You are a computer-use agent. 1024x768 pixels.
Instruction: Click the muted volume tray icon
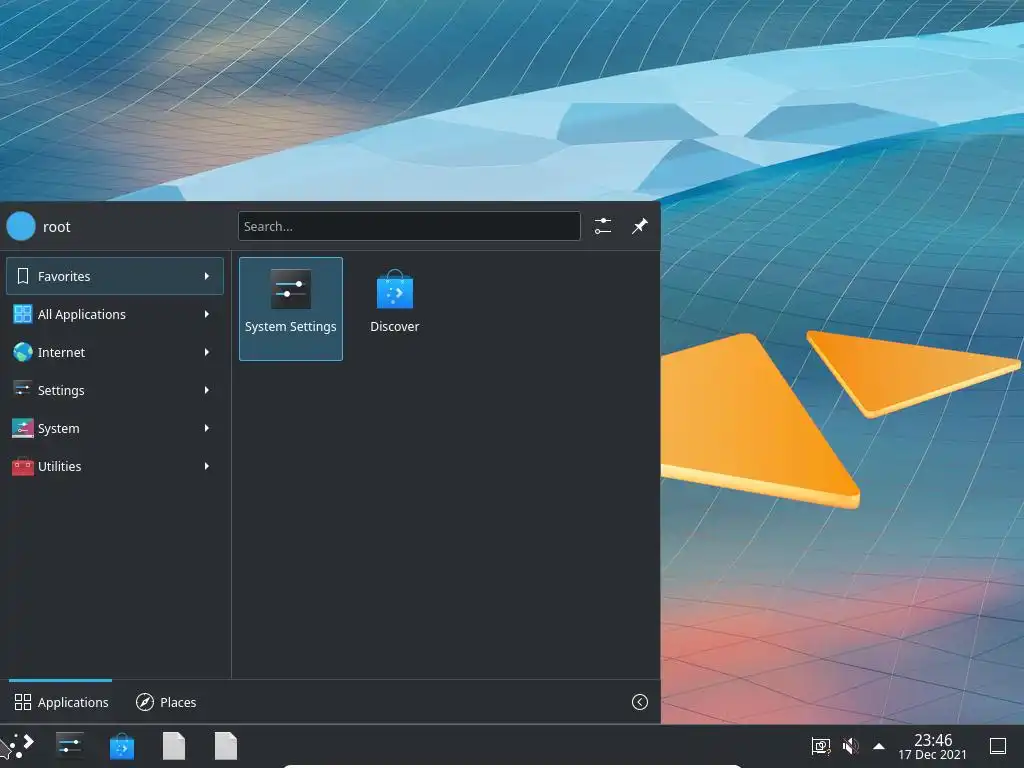click(850, 746)
